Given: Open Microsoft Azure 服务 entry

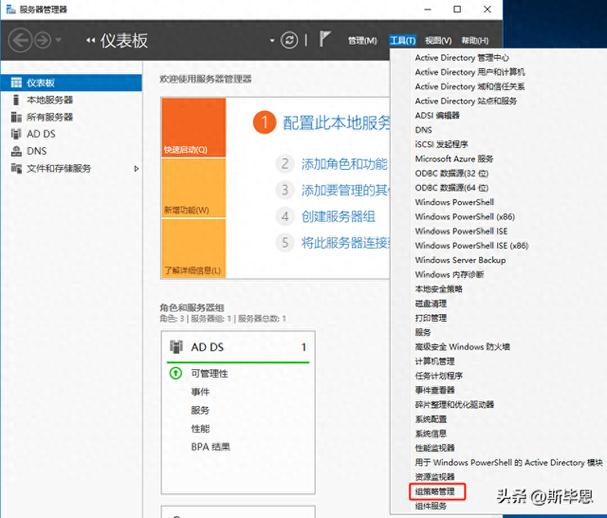Looking at the screenshot, I should coord(454,159).
